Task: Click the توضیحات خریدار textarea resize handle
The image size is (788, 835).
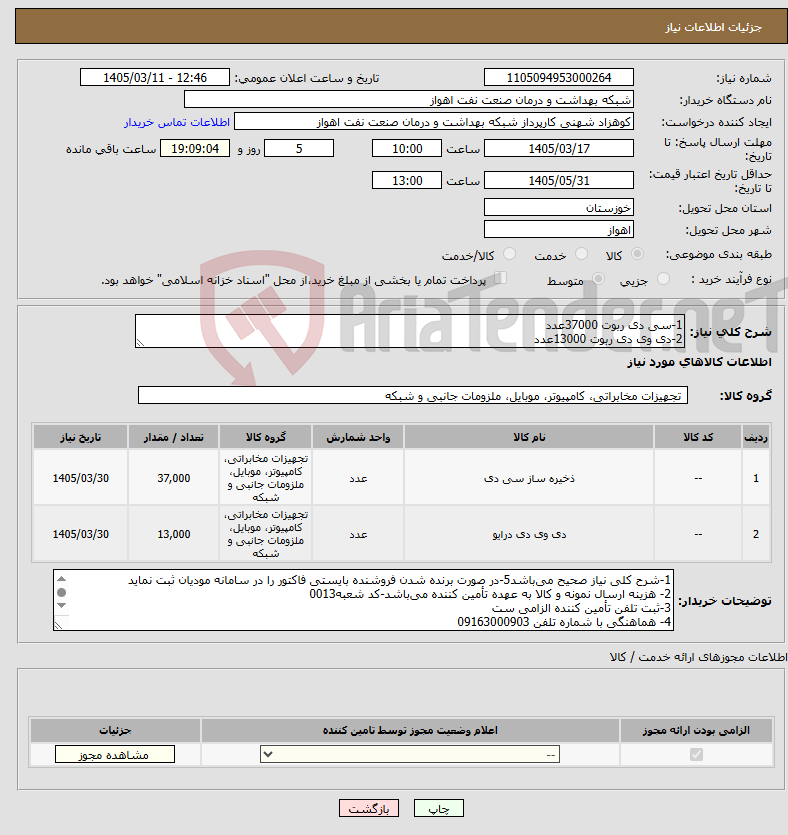Action: coord(59,626)
